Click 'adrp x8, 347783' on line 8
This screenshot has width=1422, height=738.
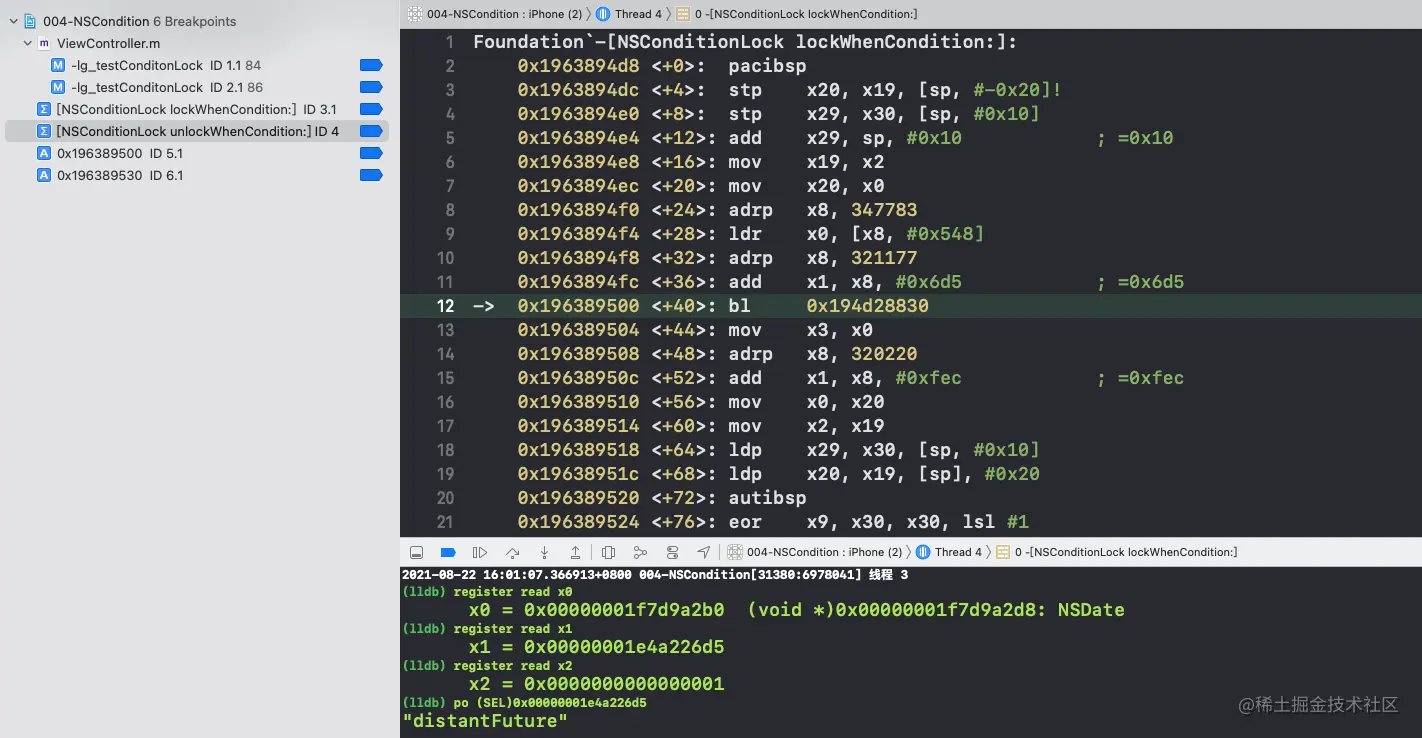click(822, 210)
